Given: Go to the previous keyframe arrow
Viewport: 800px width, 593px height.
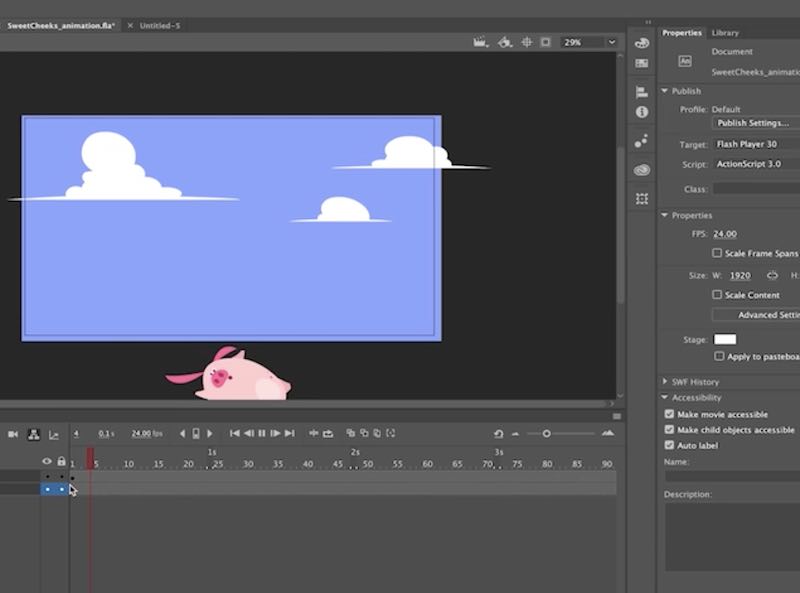Looking at the screenshot, I should click(183, 434).
